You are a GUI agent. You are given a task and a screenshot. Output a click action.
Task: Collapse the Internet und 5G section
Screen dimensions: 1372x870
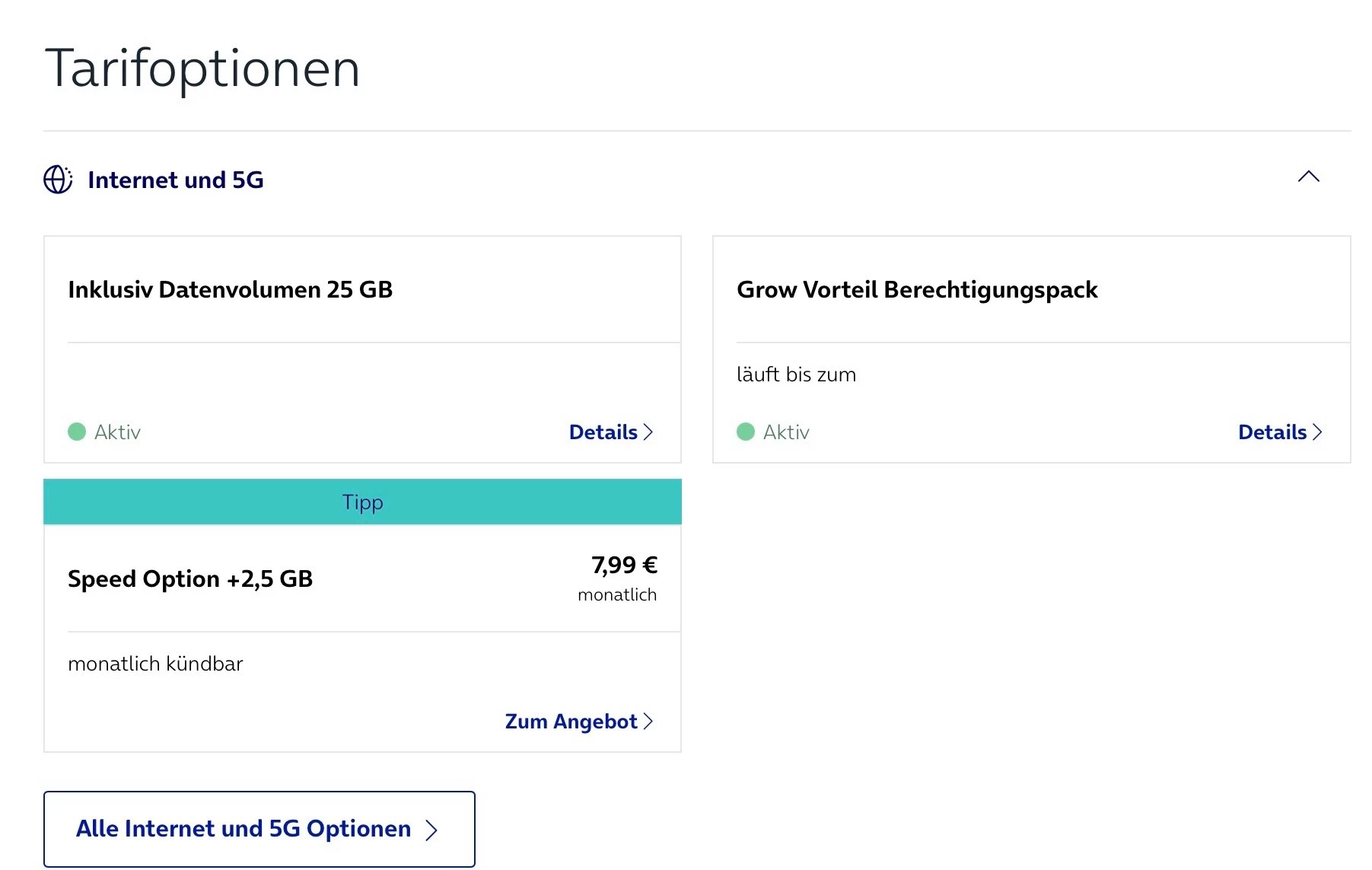pos(1308,177)
